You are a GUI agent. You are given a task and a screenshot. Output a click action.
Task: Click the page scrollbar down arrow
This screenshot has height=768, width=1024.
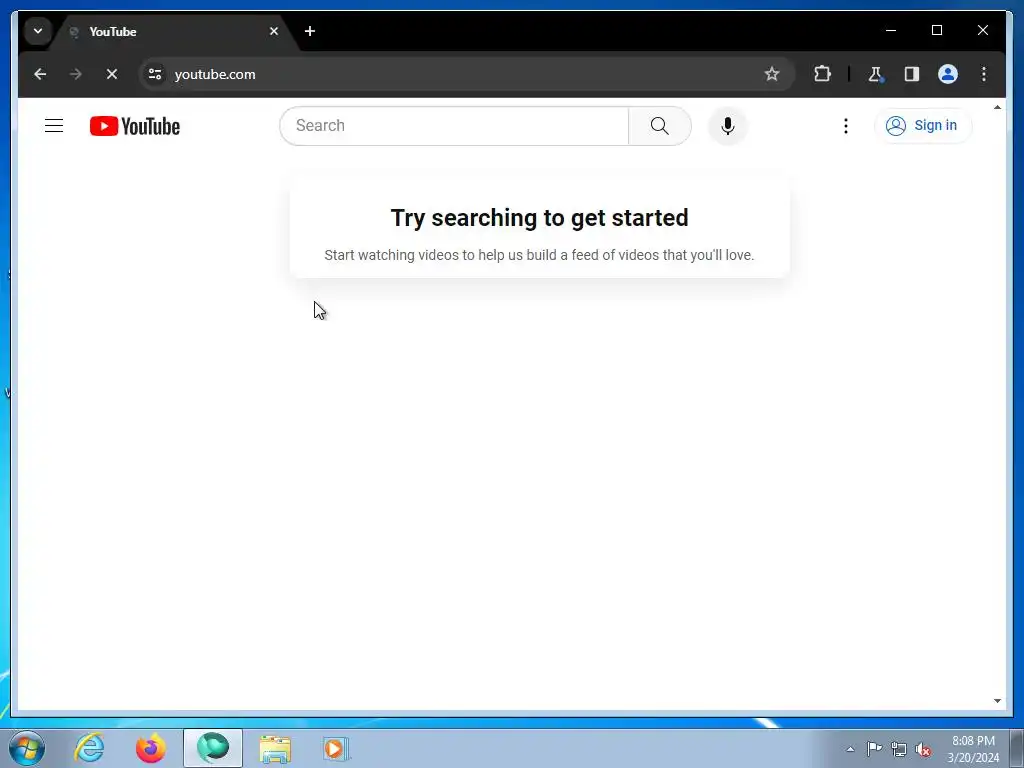pyautogui.click(x=997, y=701)
